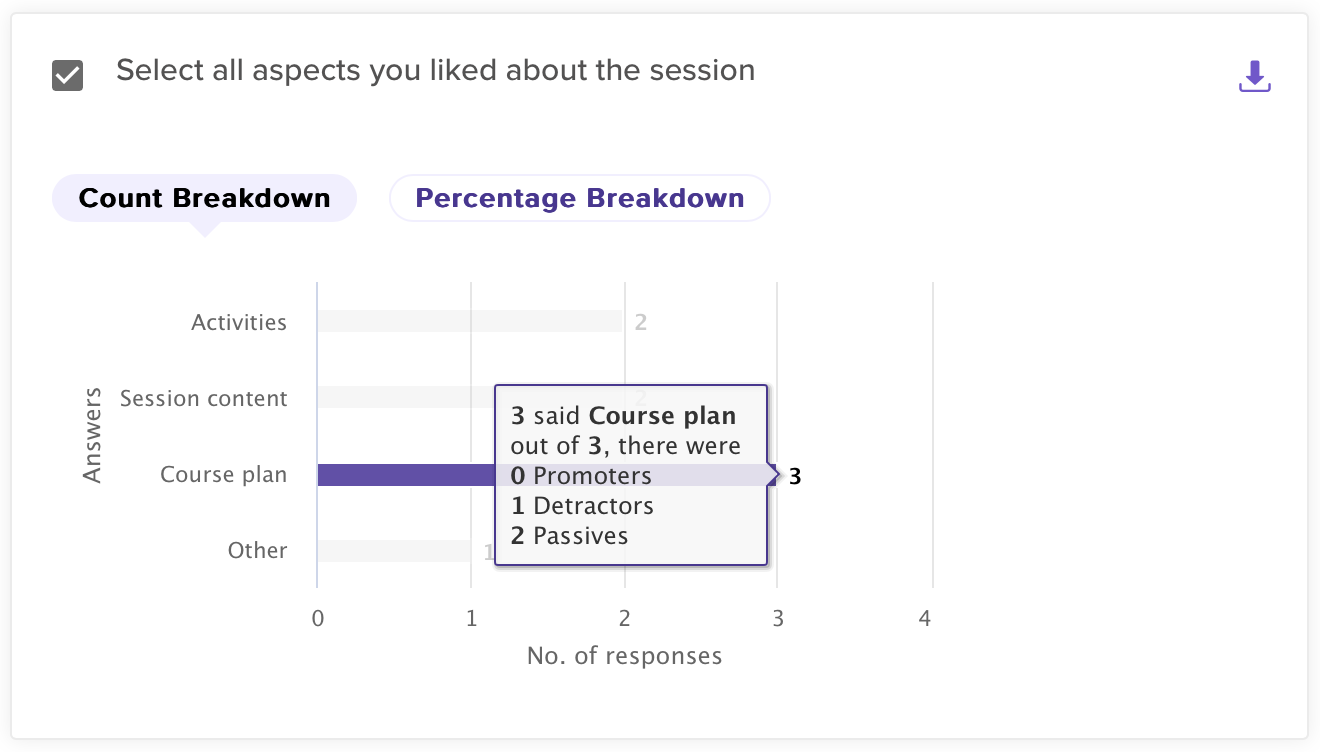
Task: Click the Promoters row in the tooltip
Action: 581,476
